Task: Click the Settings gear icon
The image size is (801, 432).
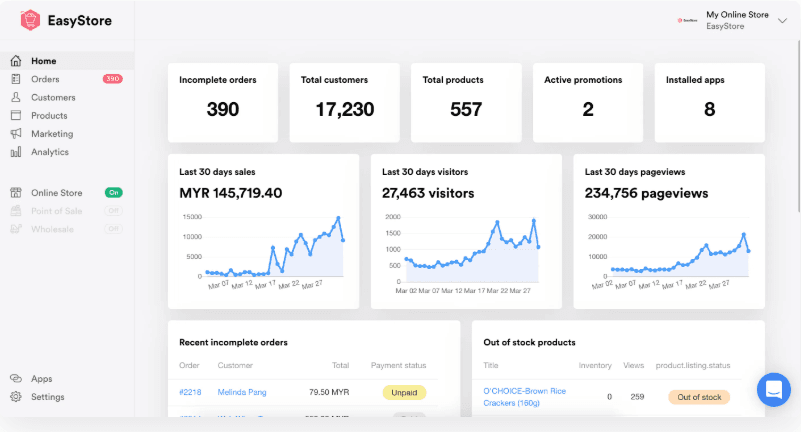Action: click(x=16, y=397)
